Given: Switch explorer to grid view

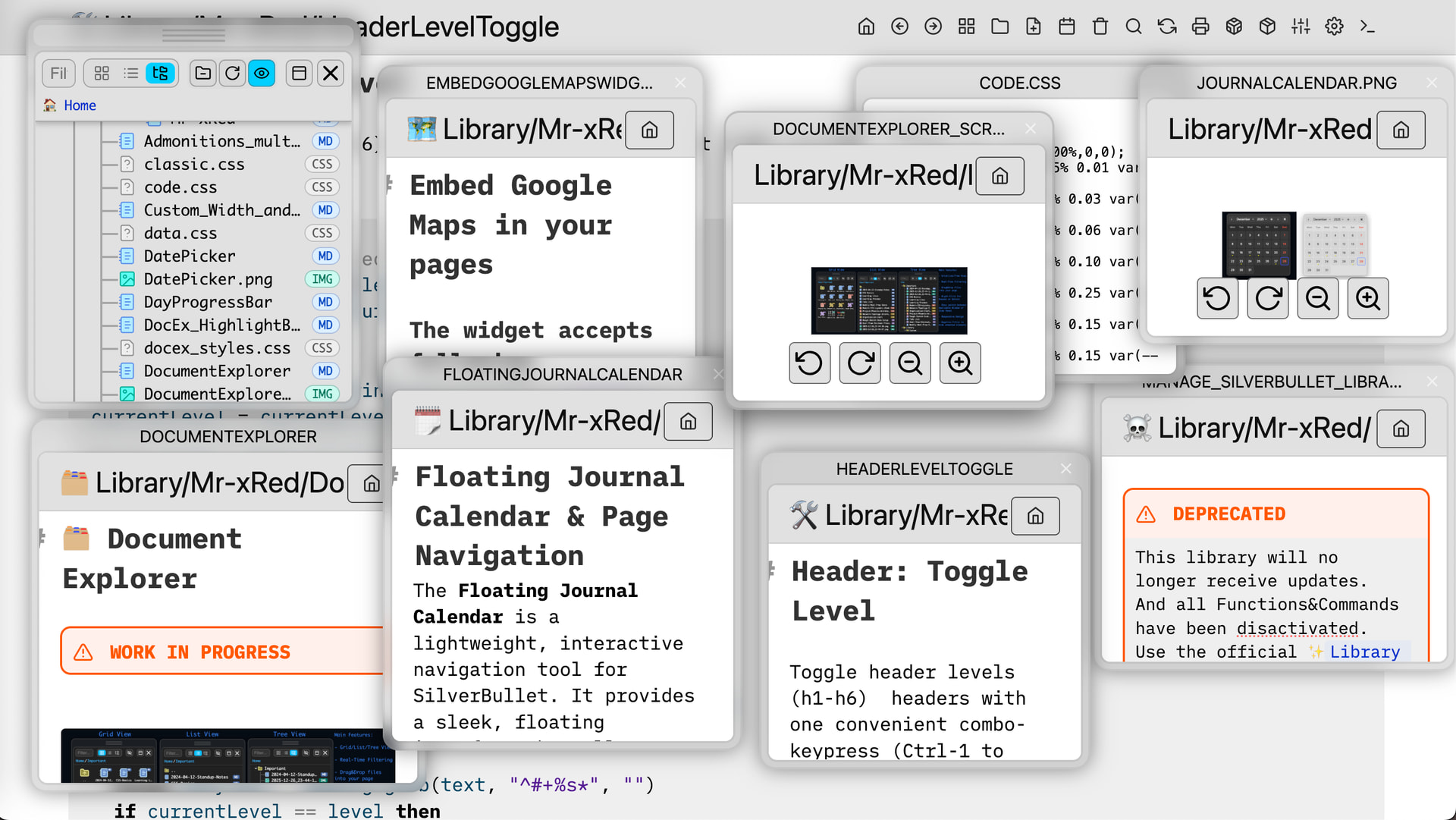Looking at the screenshot, I should [x=102, y=74].
